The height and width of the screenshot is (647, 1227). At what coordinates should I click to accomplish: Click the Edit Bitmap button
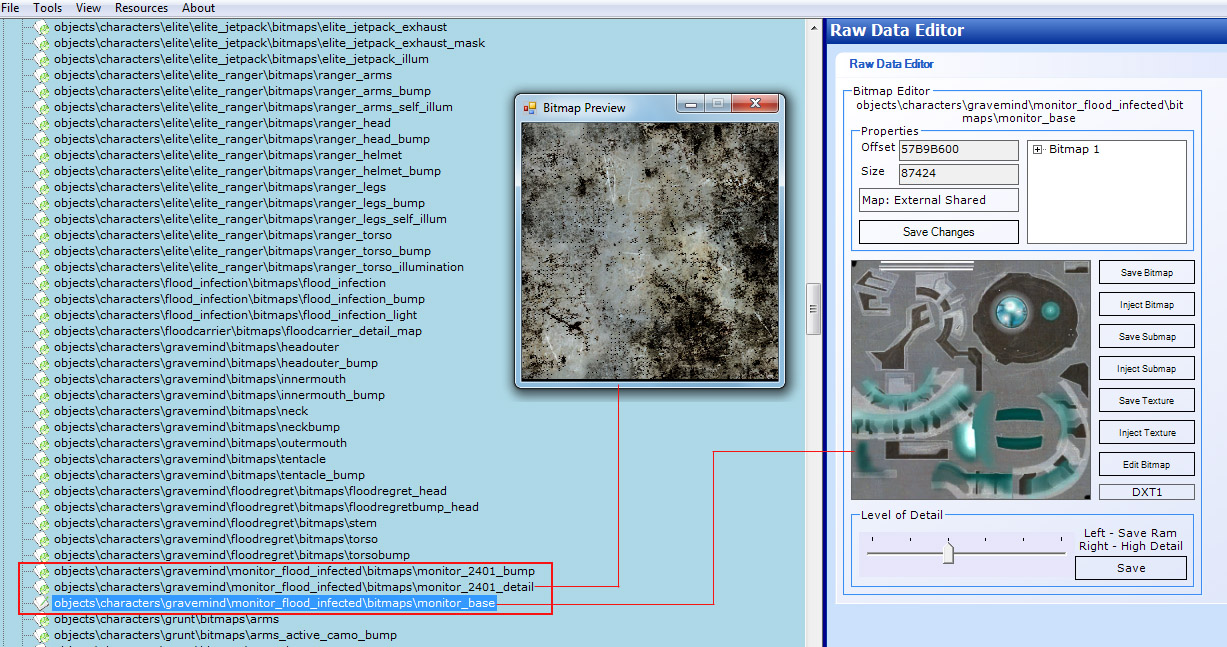1146,465
